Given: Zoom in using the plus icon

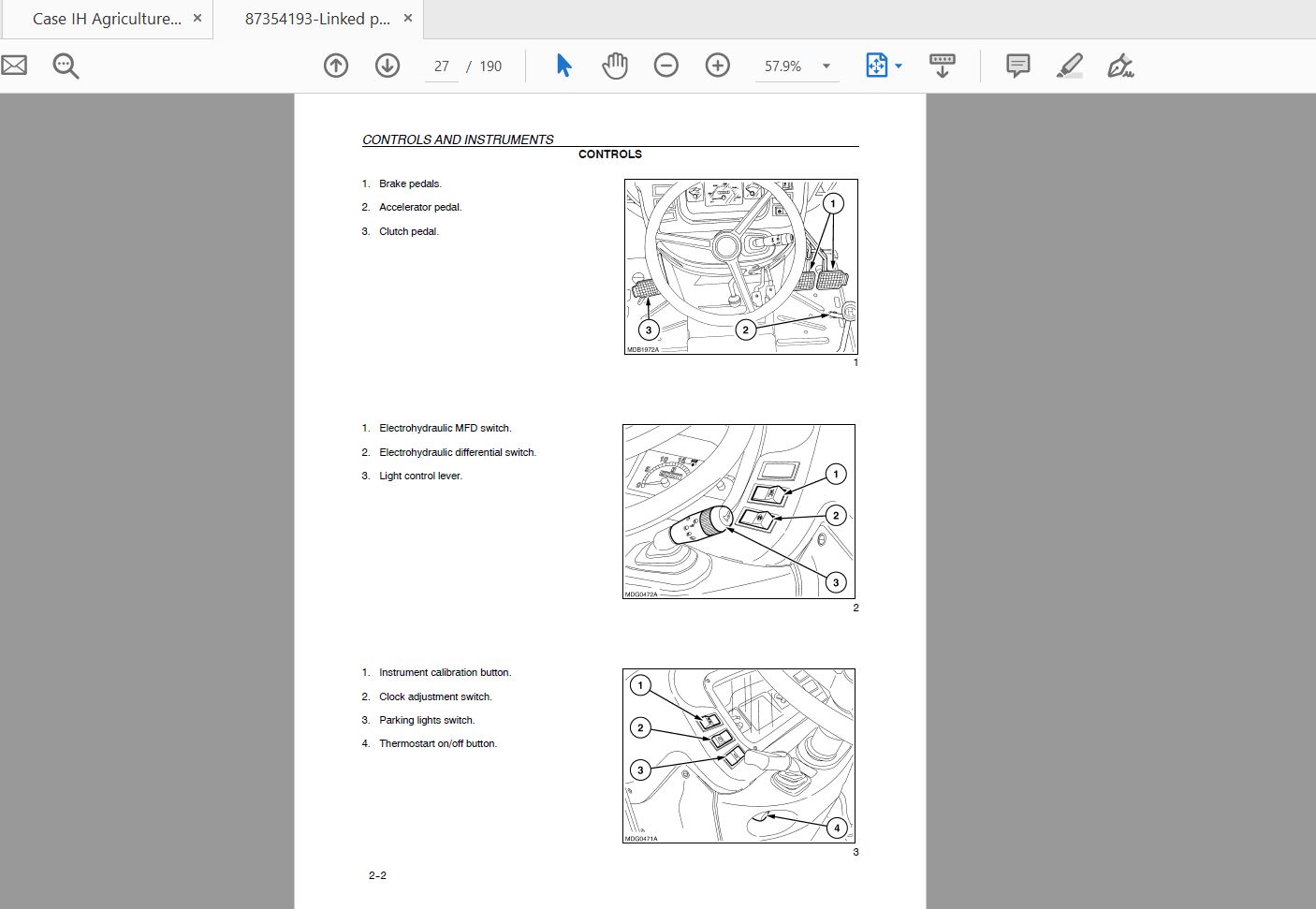Looking at the screenshot, I should [717, 66].
